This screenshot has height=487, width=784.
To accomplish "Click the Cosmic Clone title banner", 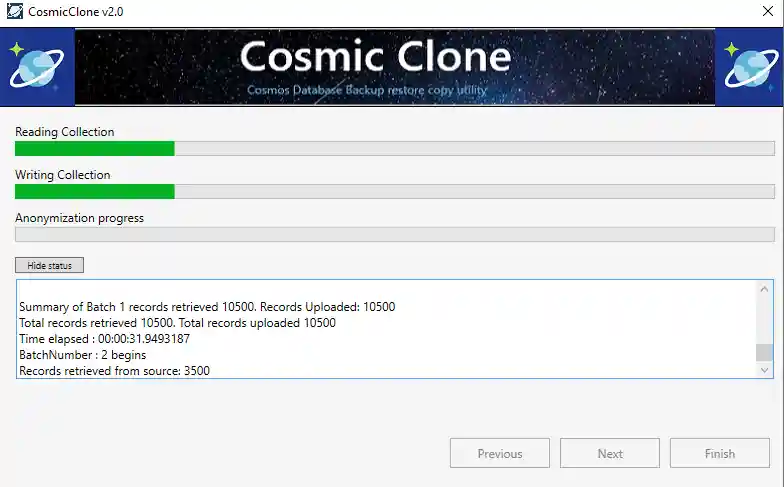I will [395, 67].
